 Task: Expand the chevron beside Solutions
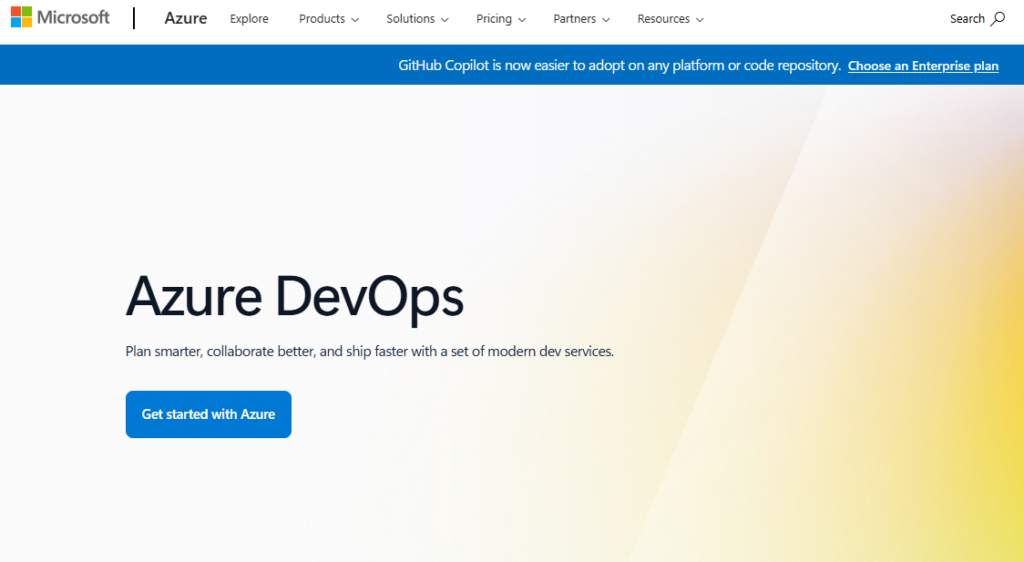coord(445,20)
